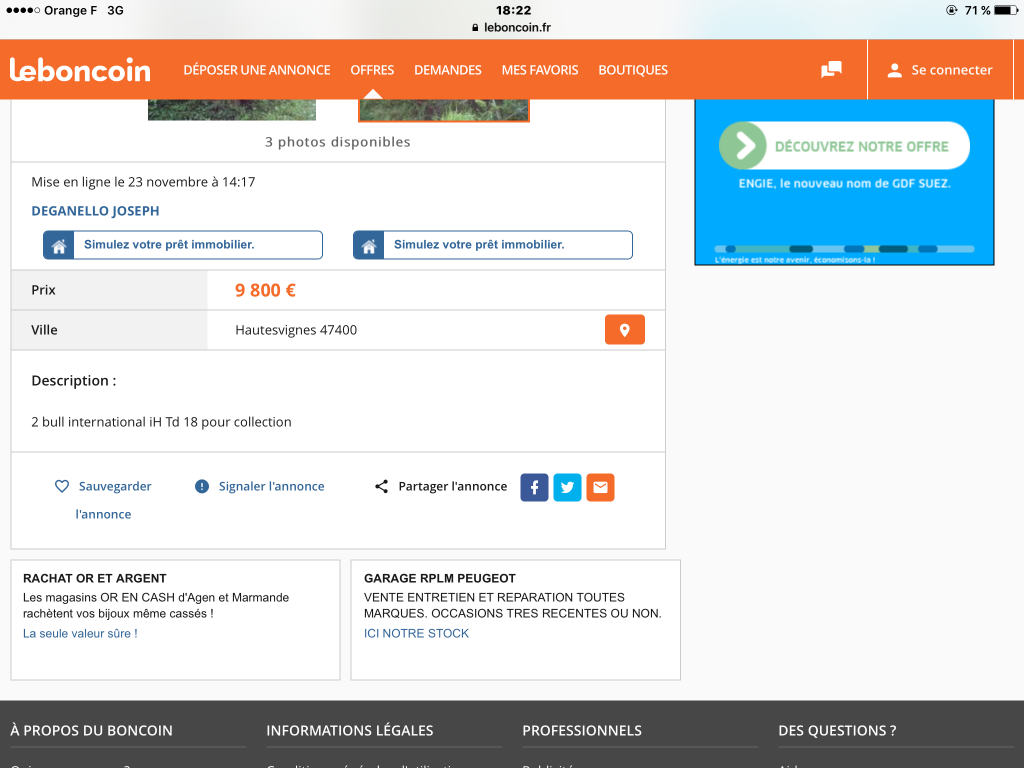The image size is (1024, 768).
Task: Click Se connecter to log in
Action: coord(952,71)
